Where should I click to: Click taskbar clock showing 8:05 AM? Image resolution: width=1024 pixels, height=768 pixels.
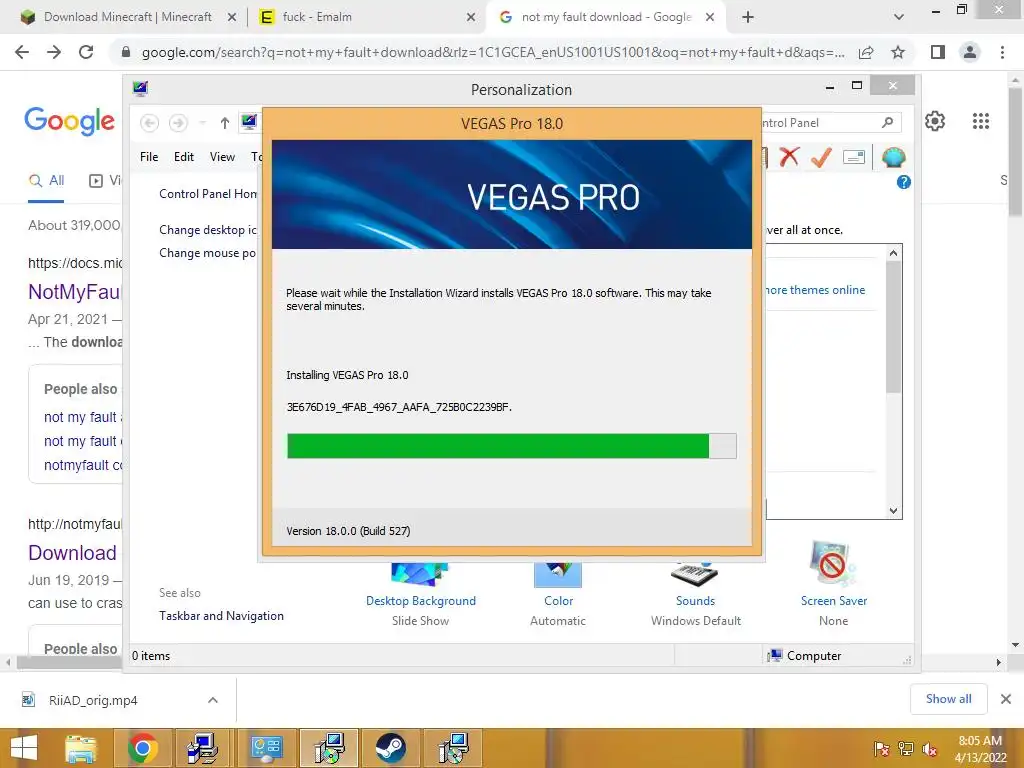click(x=980, y=749)
